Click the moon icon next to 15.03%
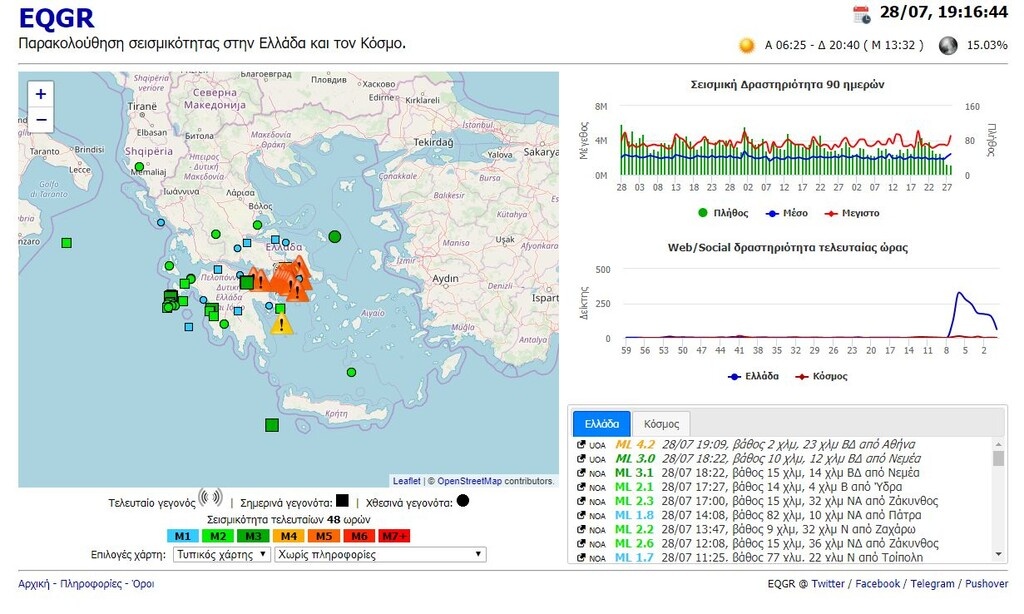The height and width of the screenshot is (614, 1024). pyautogui.click(x=947, y=44)
